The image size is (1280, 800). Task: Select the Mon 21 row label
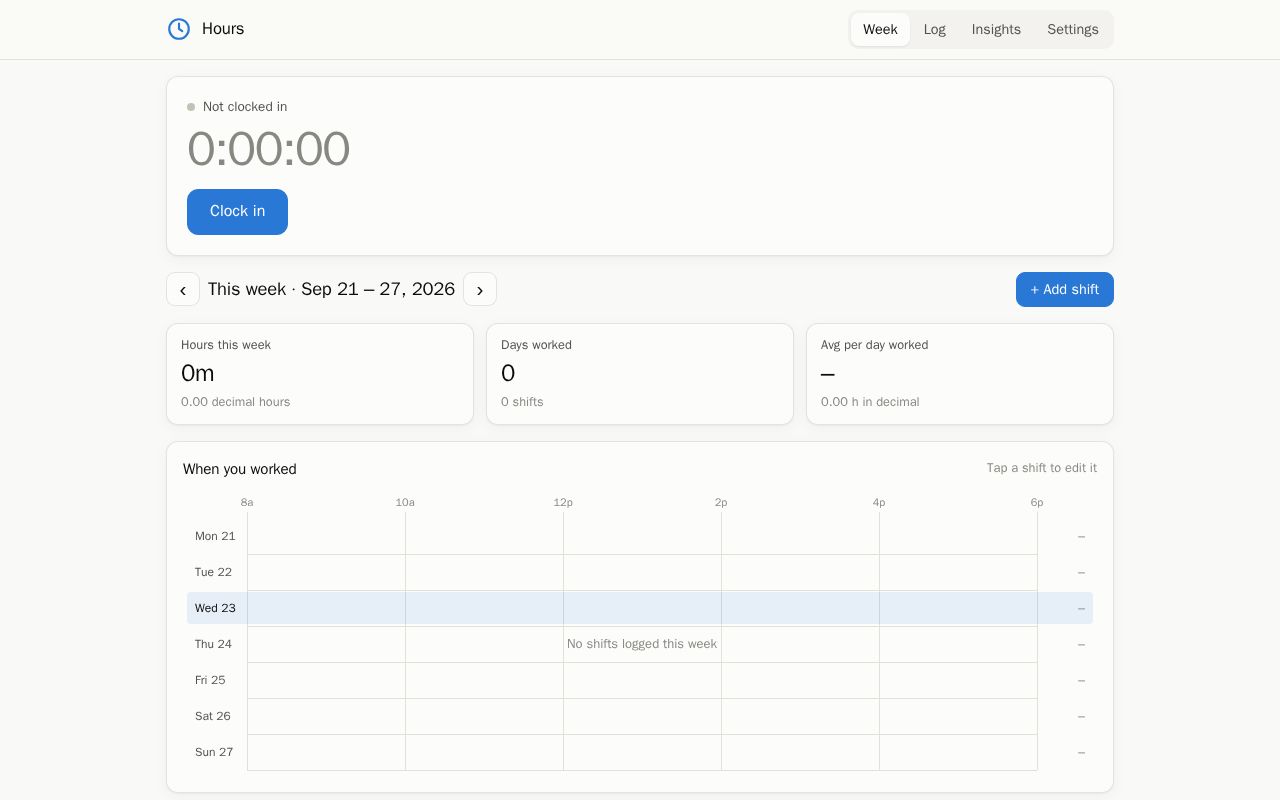pyautogui.click(x=215, y=536)
